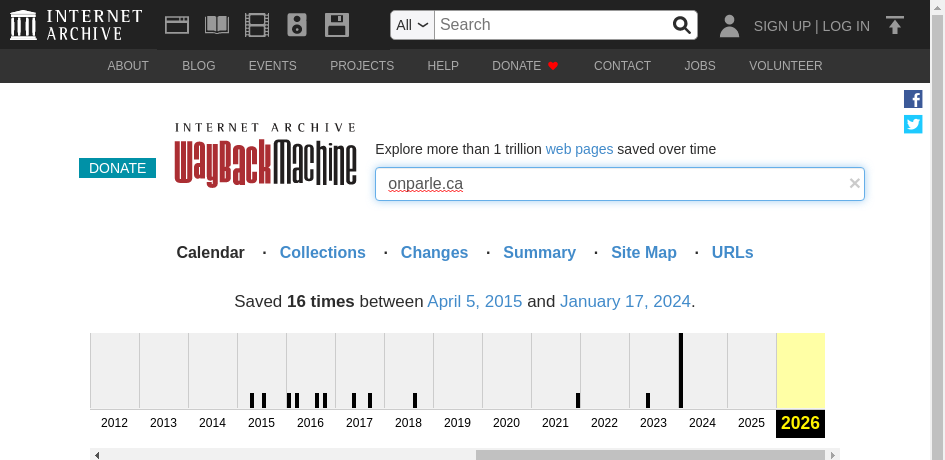
Task: Click the top Search input field
Action: (553, 25)
